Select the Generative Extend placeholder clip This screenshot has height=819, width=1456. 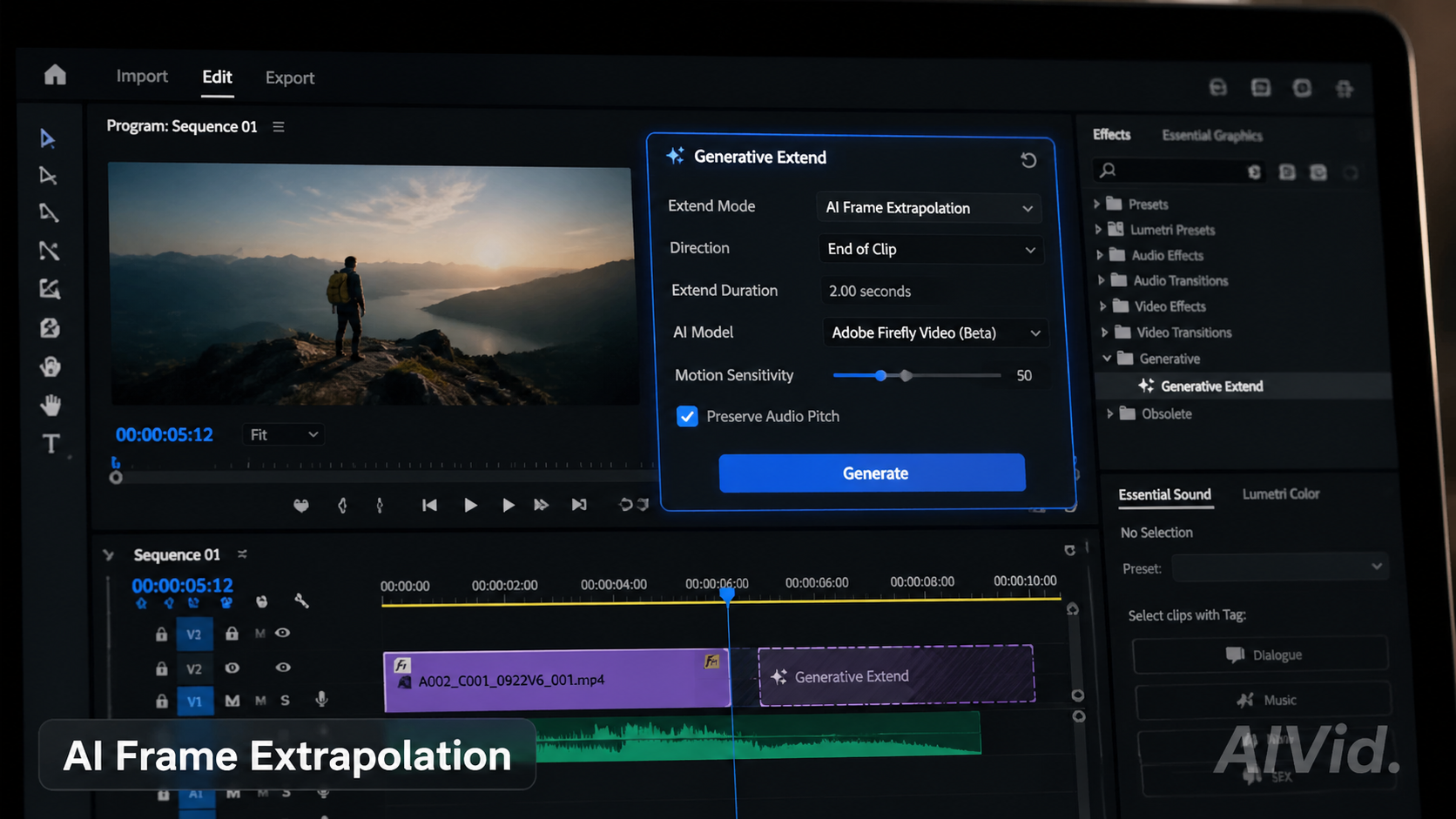click(896, 675)
